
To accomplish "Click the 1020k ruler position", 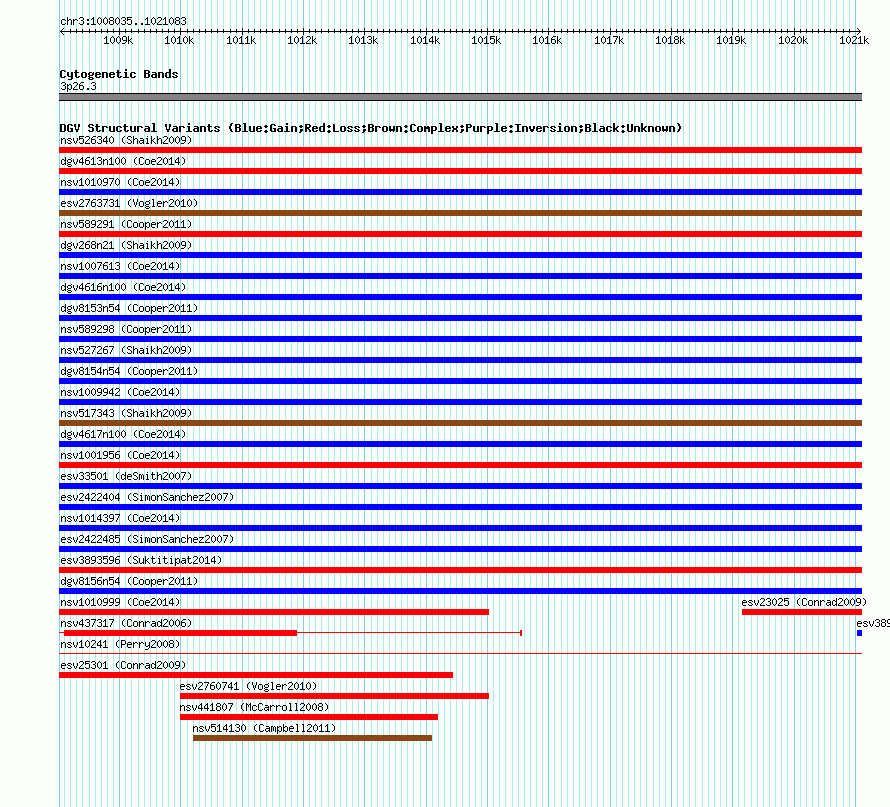I will (x=792, y=40).
